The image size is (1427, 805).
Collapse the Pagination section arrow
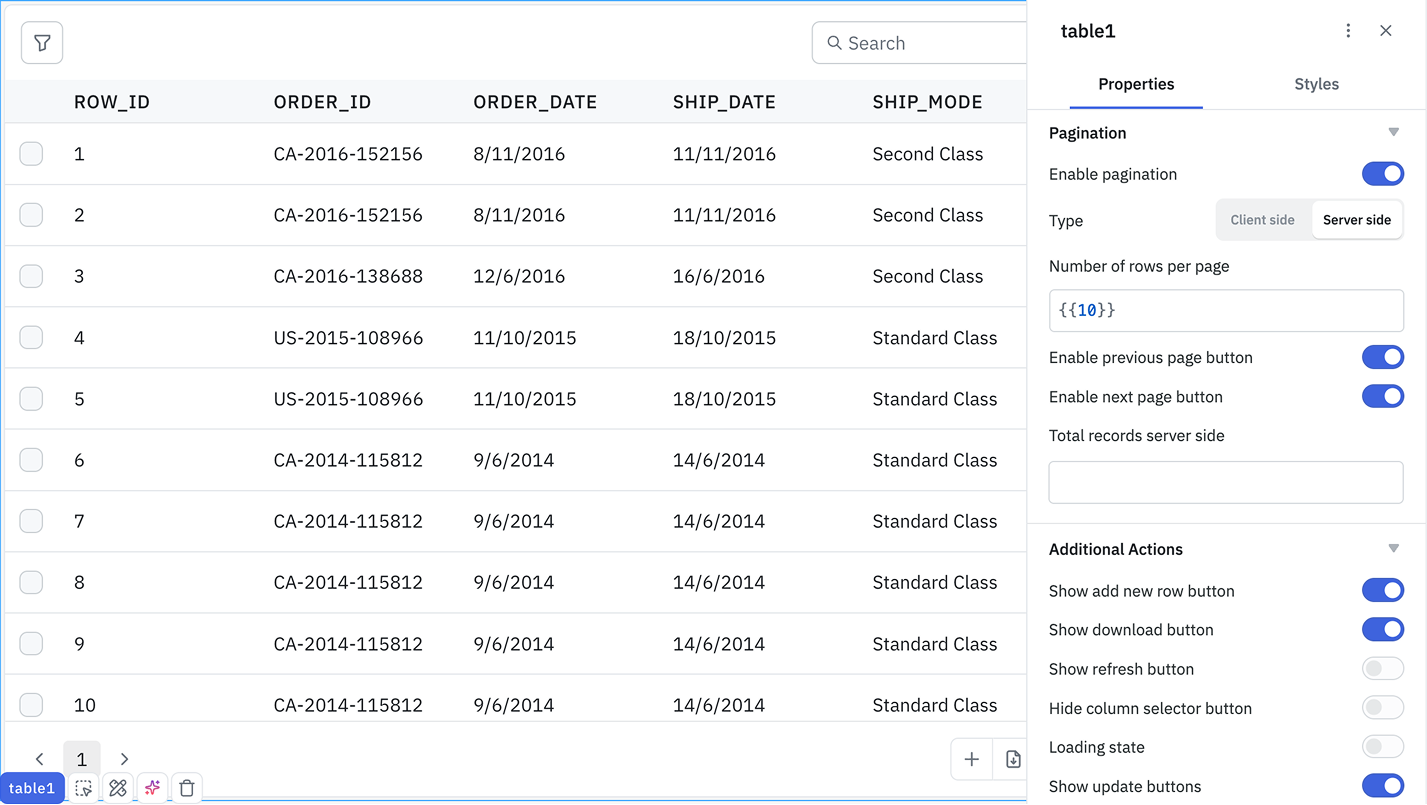pyautogui.click(x=1393, y=133)
